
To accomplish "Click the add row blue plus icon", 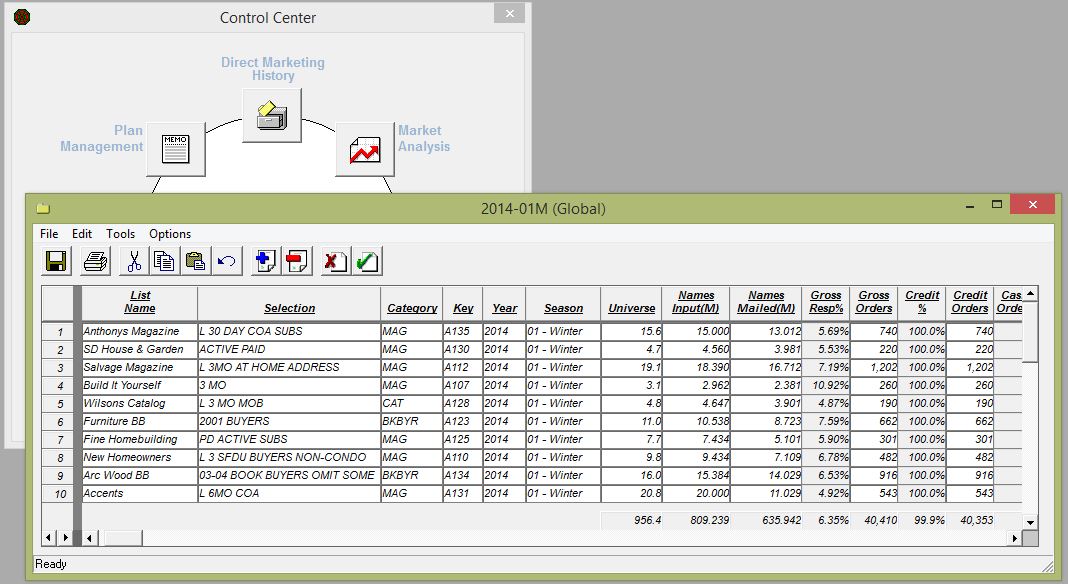I will coord(266,261).
